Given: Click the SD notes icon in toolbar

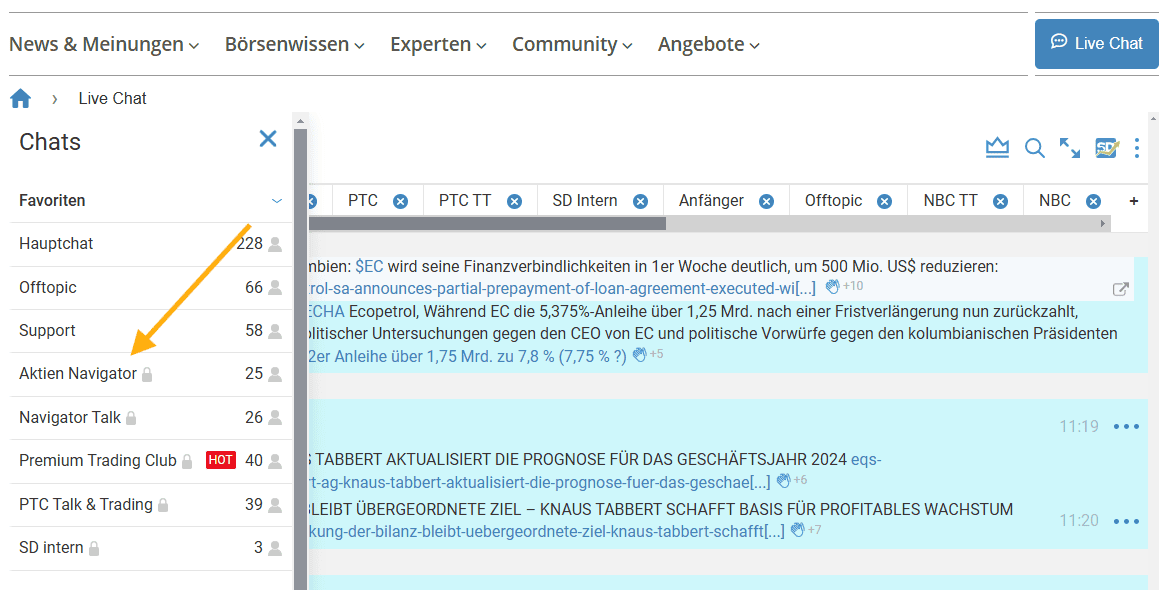Looking at the screenshot, I should (1106, 148).
